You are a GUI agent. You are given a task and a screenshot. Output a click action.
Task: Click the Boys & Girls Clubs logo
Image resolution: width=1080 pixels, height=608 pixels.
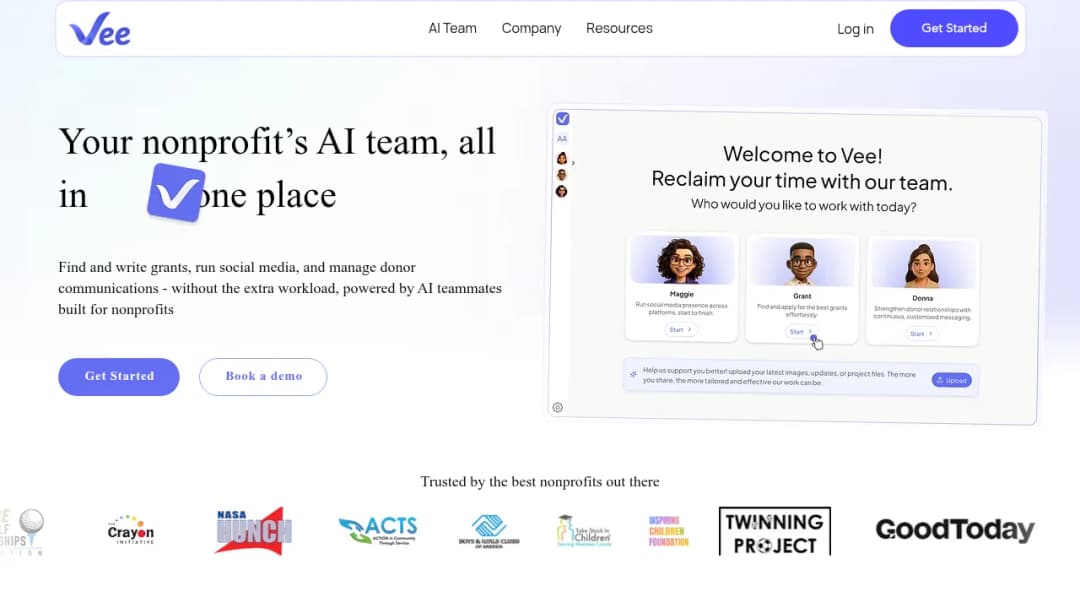pyautogui.click(x=489, y=531)
